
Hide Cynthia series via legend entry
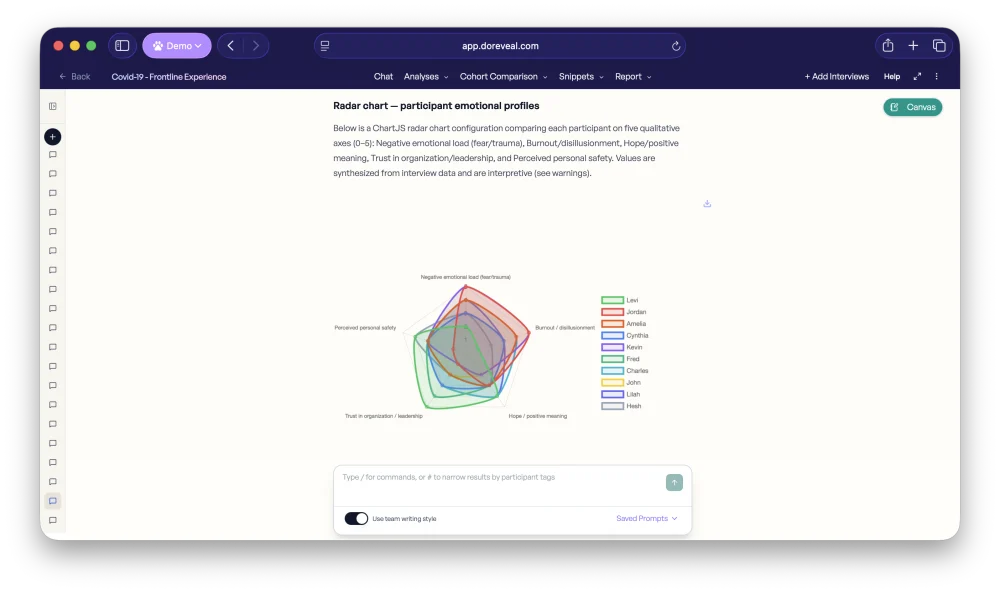[625, 335]
